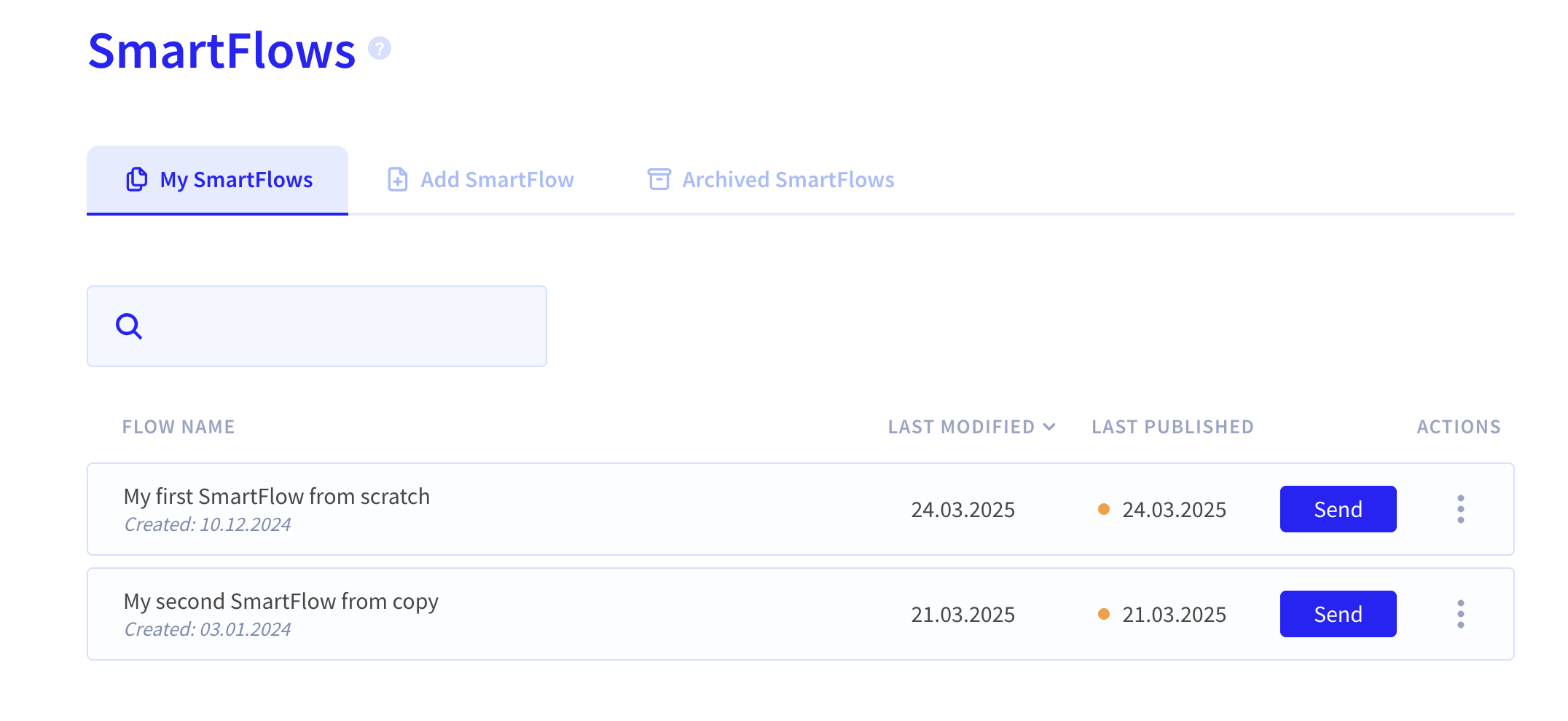1568x721 pixels.
Task: Click into the flow search field
Action: click(x=317, y=326)
